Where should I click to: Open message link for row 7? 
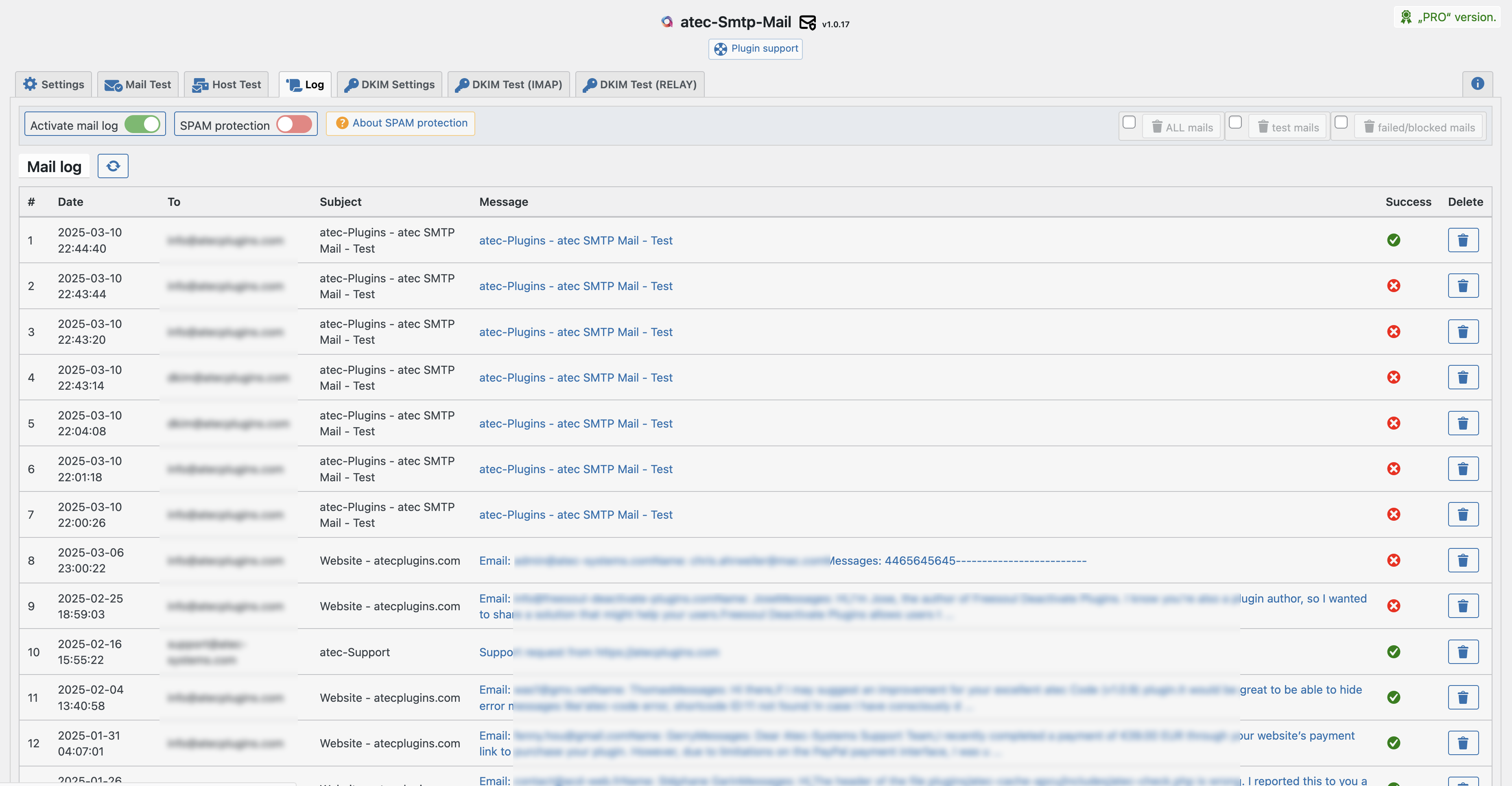click(575, 515)
